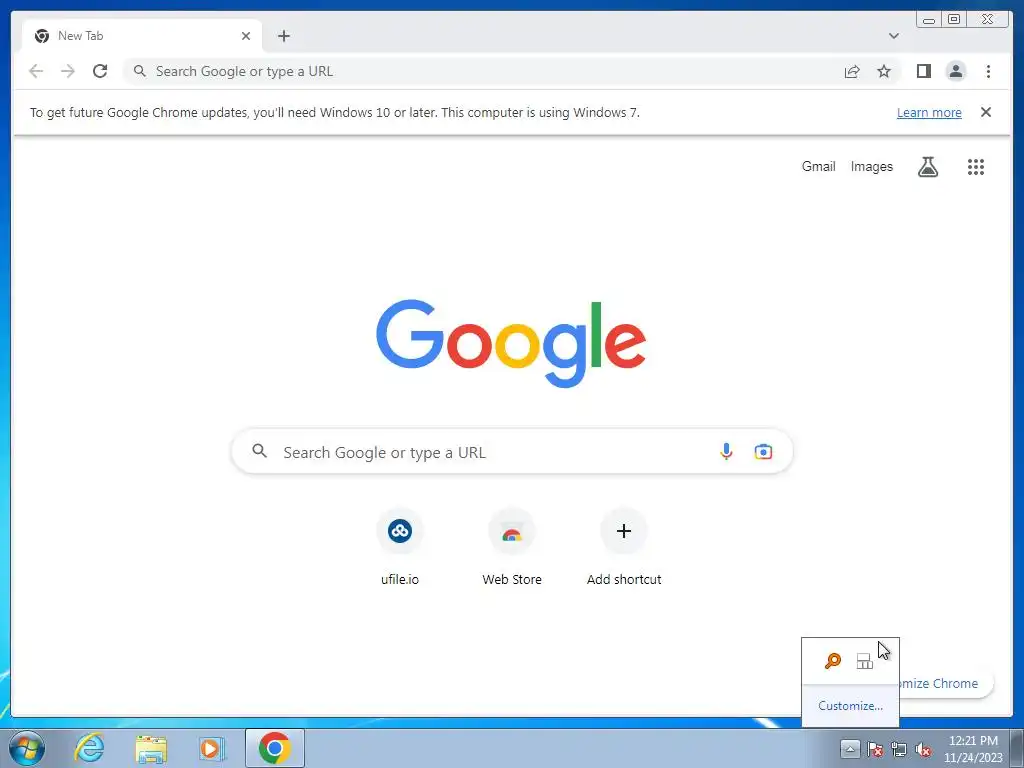This screenshot has width=1024, height=768.
Task: Open a new tab with the plus button
Action: (x=283, y=36)
